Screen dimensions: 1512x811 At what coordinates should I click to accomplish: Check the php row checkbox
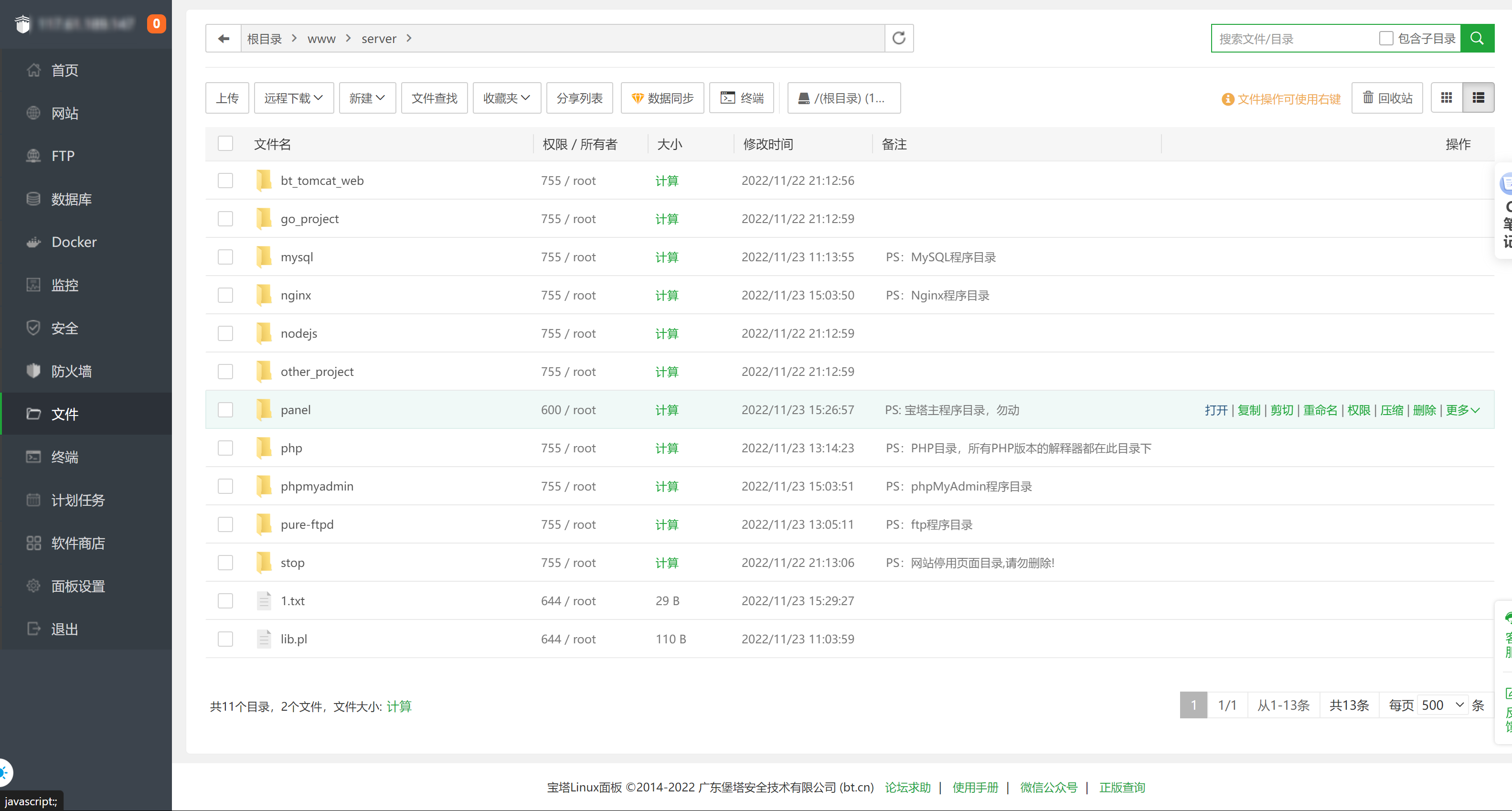point(225,448)
